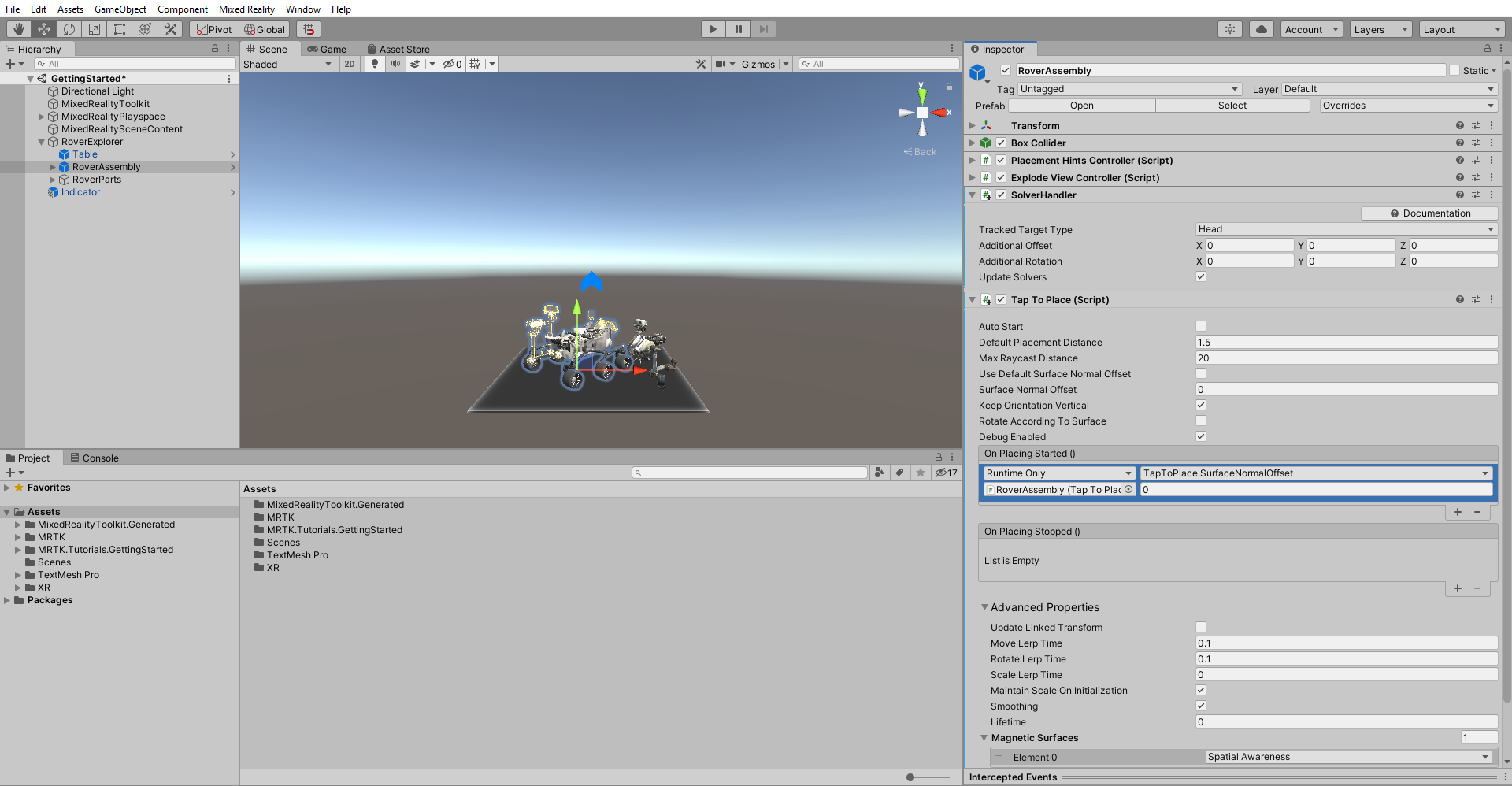The height and width of the screenshot is (786, 1512).
Task: Click the Pause button
Action: [739, 29]
